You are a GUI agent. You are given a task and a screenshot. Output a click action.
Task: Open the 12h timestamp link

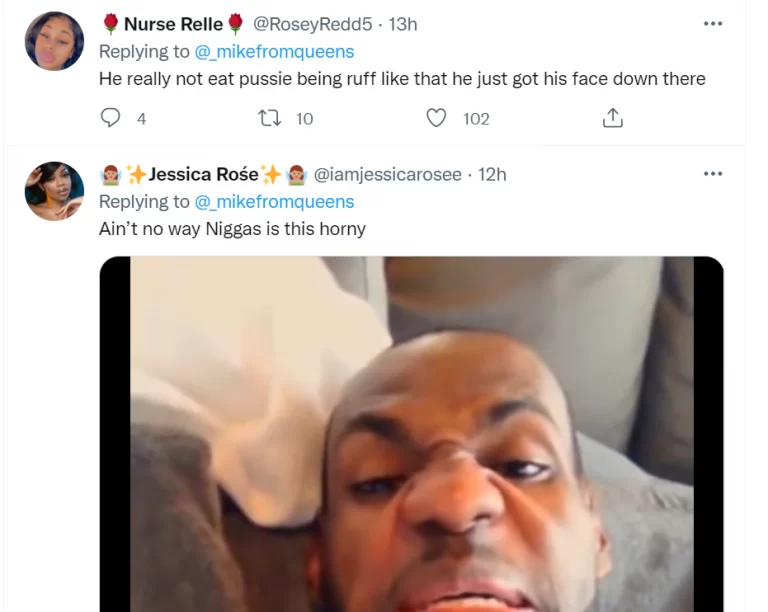492,174
